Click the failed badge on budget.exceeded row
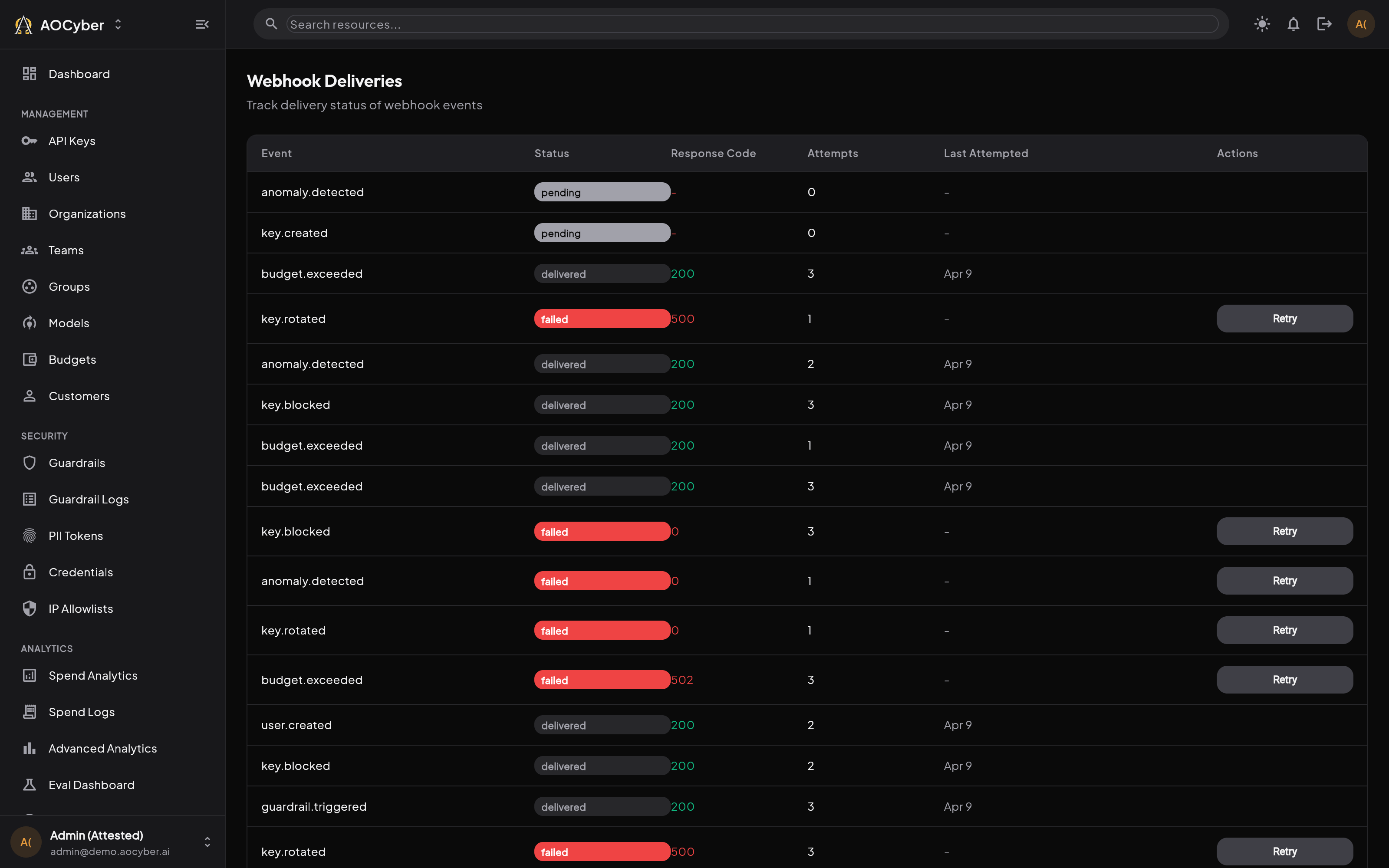1389x868 pixels. pyautogui.click(x=602, y=680)
